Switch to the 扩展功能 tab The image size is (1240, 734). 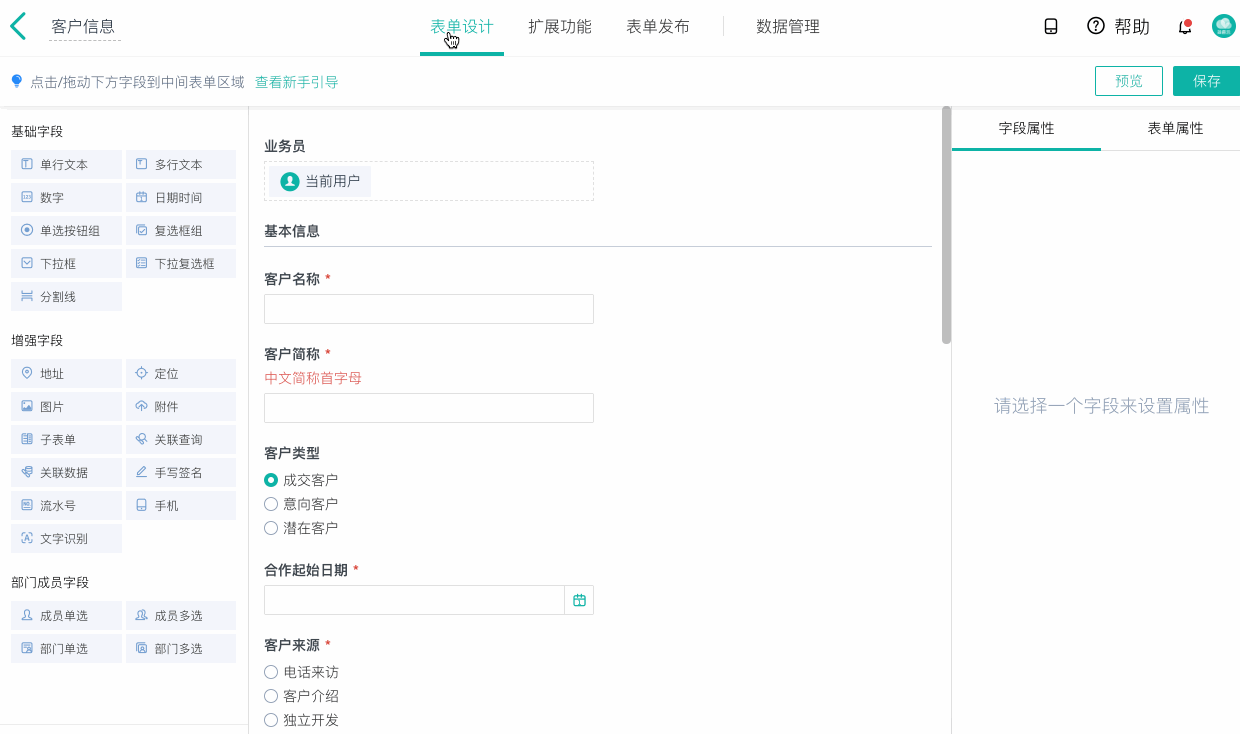point(560,27)
